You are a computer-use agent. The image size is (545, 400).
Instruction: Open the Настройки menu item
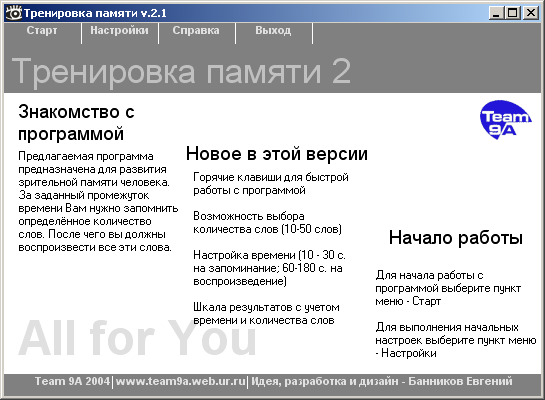[x=119, y=31]
